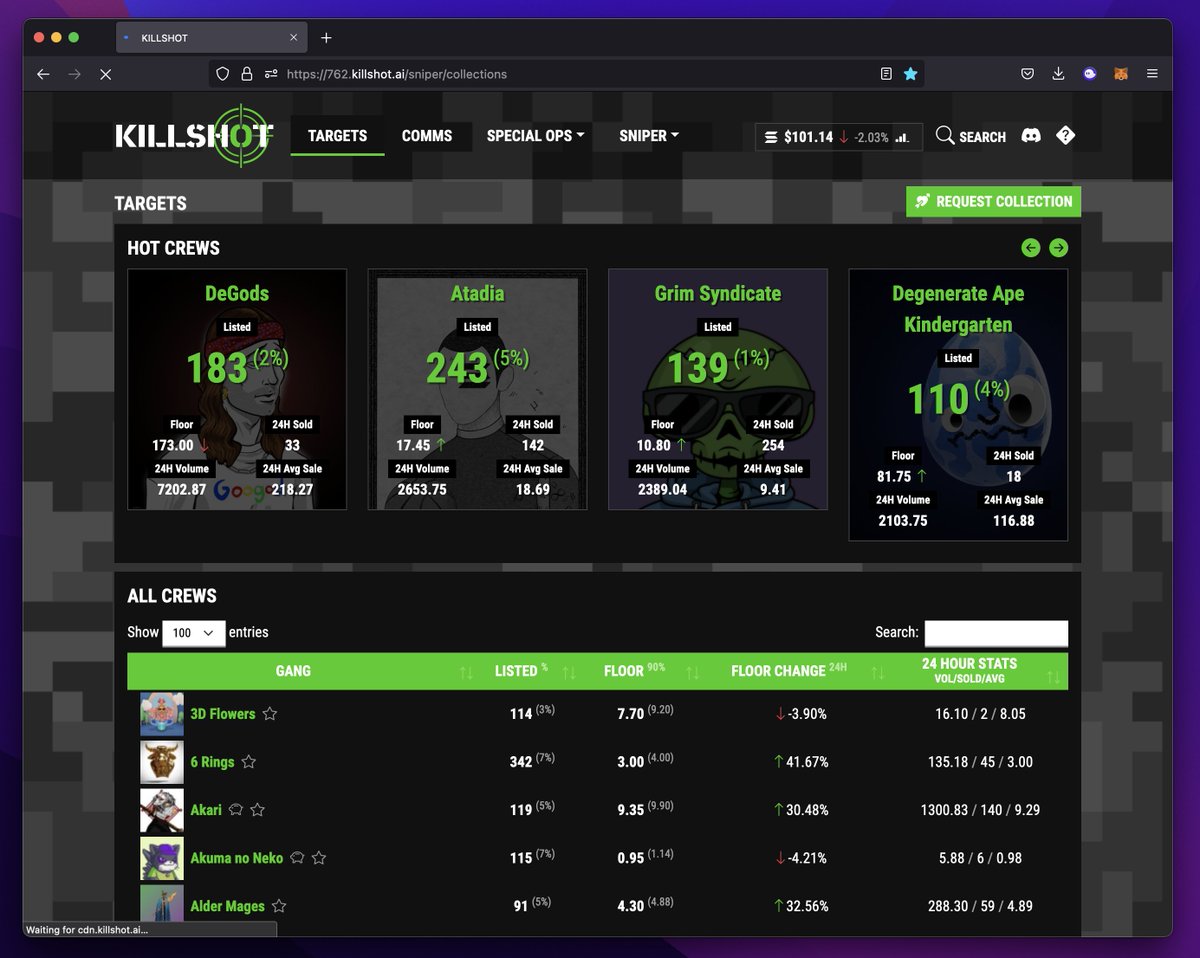Open the SPECIAL OPS dropdown
Viewport: 1200px width, 958px height.
click(535, 136)
